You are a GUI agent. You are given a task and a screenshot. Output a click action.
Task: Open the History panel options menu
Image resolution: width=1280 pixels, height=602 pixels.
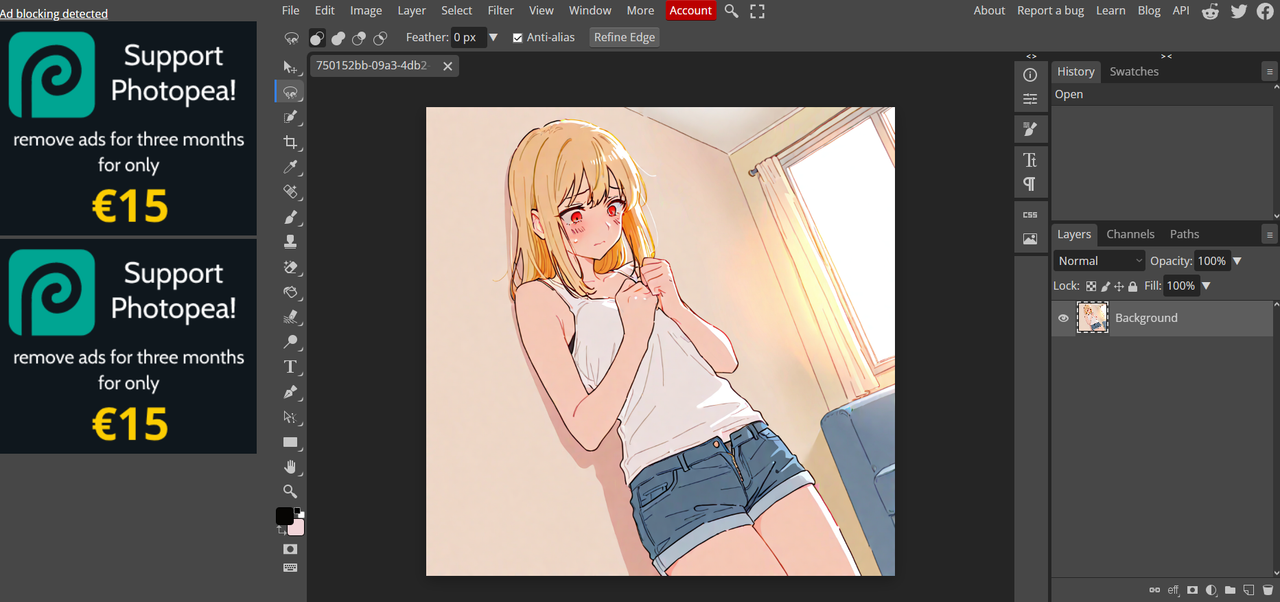click(1270, 72)
